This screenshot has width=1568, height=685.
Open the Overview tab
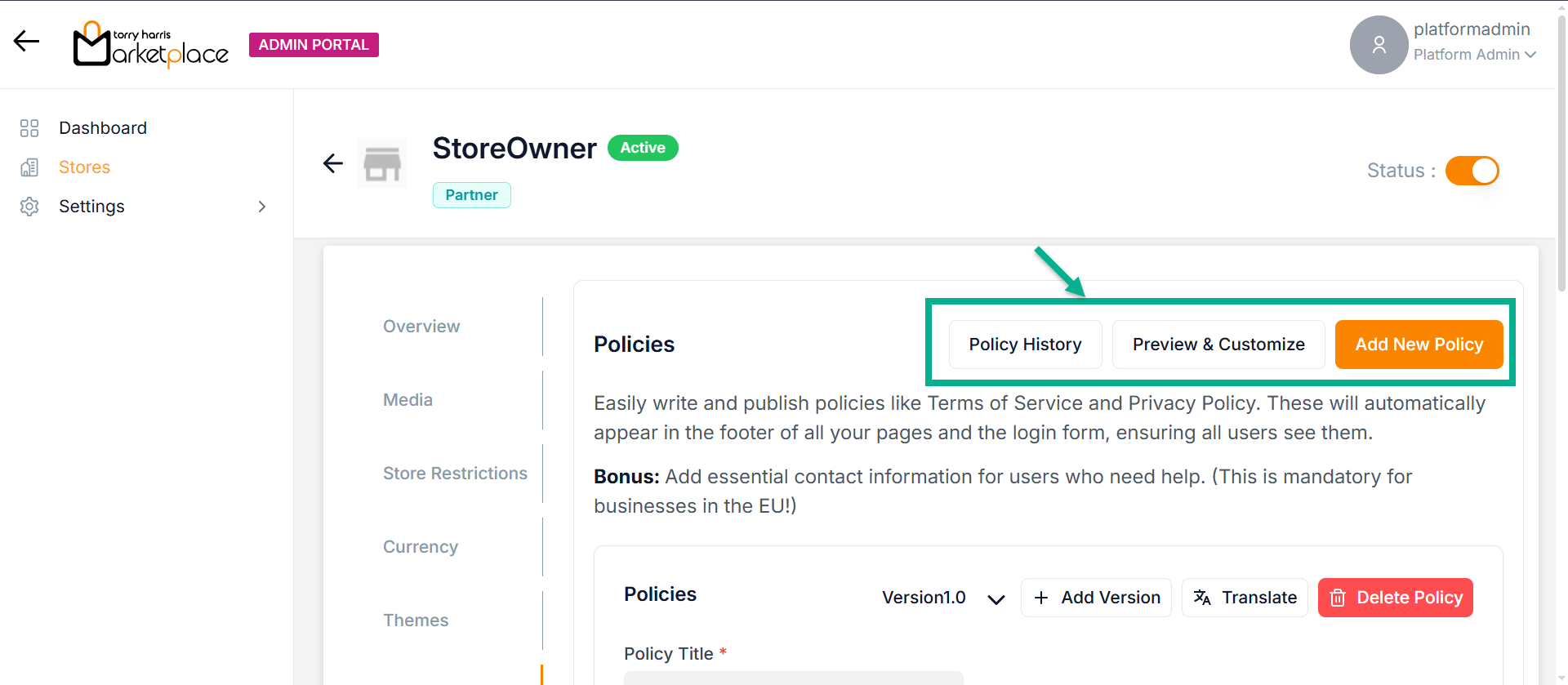click(421, 327)
